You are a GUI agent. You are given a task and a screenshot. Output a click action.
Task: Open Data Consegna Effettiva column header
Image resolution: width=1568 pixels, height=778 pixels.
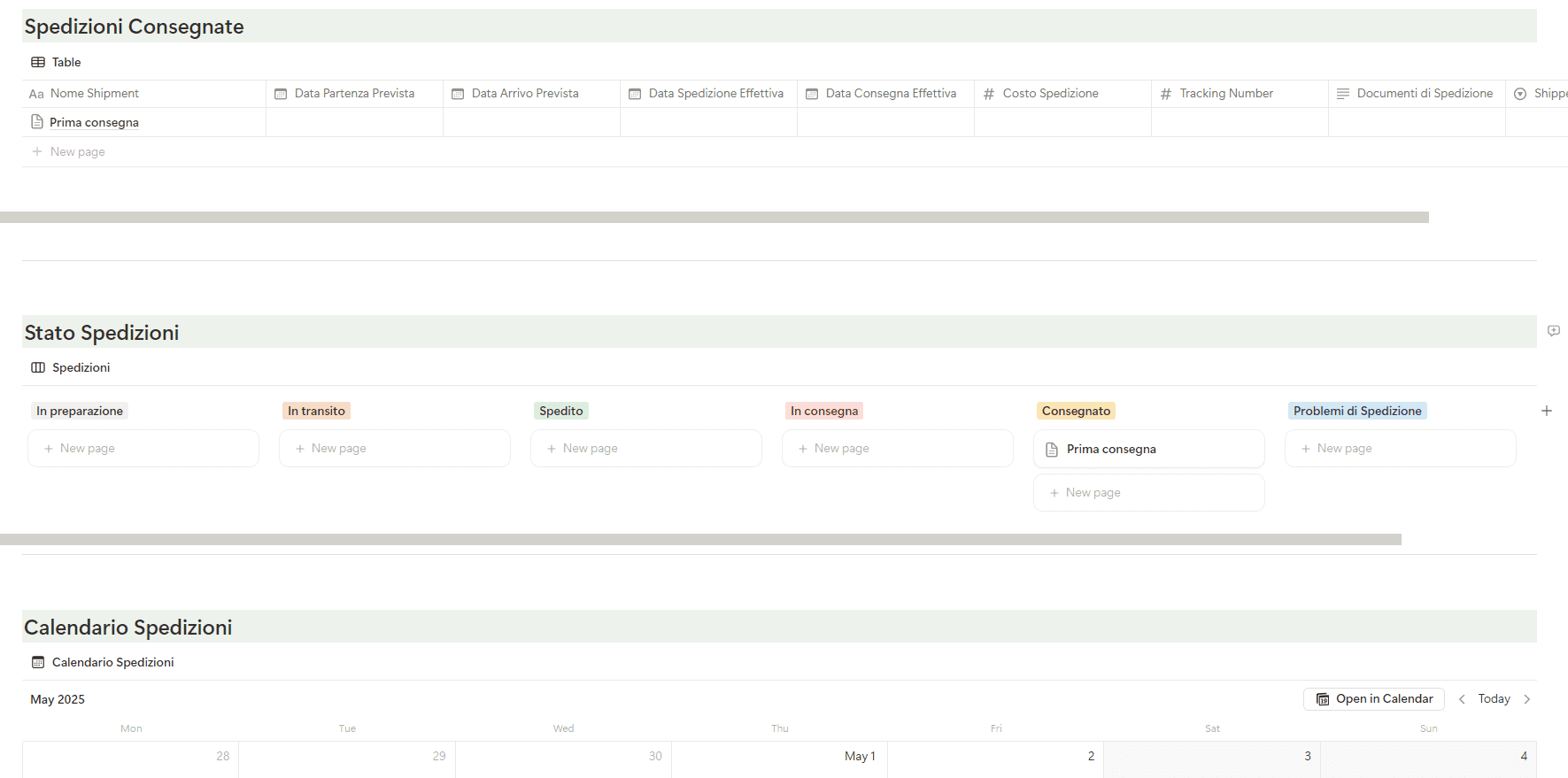point(886,94)
